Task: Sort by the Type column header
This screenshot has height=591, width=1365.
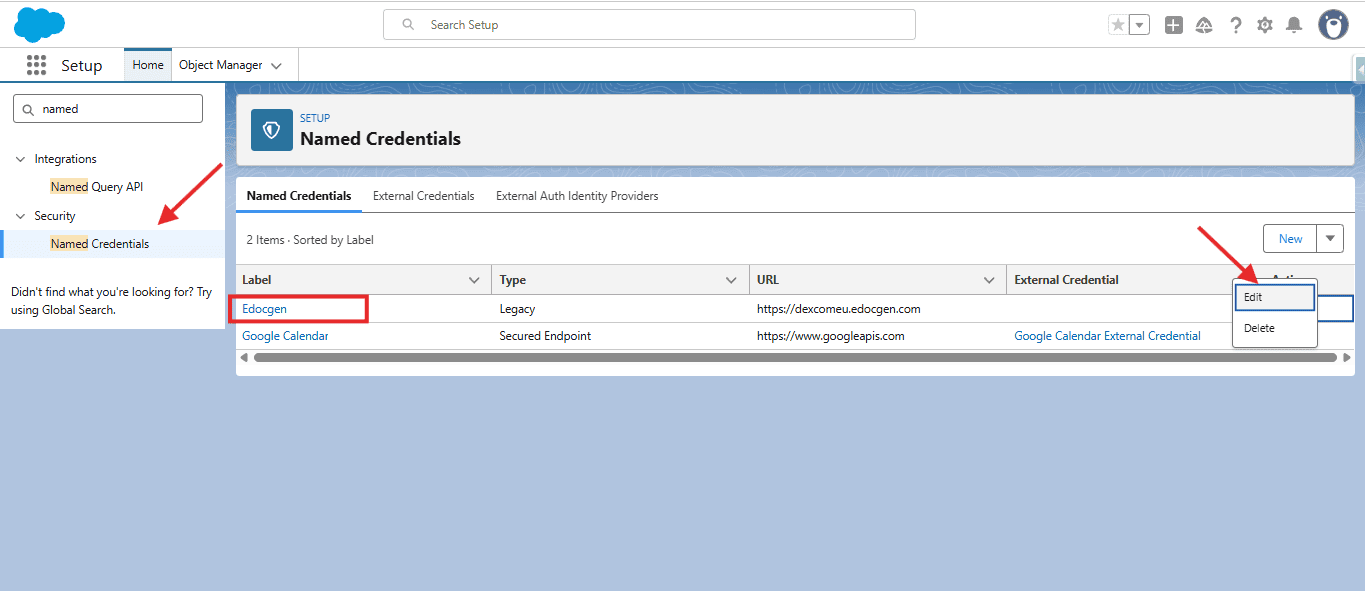Action: tap(513, 280)
